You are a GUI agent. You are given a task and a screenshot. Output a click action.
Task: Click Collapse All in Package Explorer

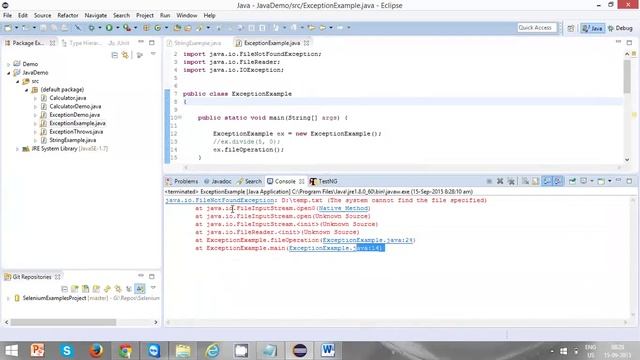click(115, 55)
